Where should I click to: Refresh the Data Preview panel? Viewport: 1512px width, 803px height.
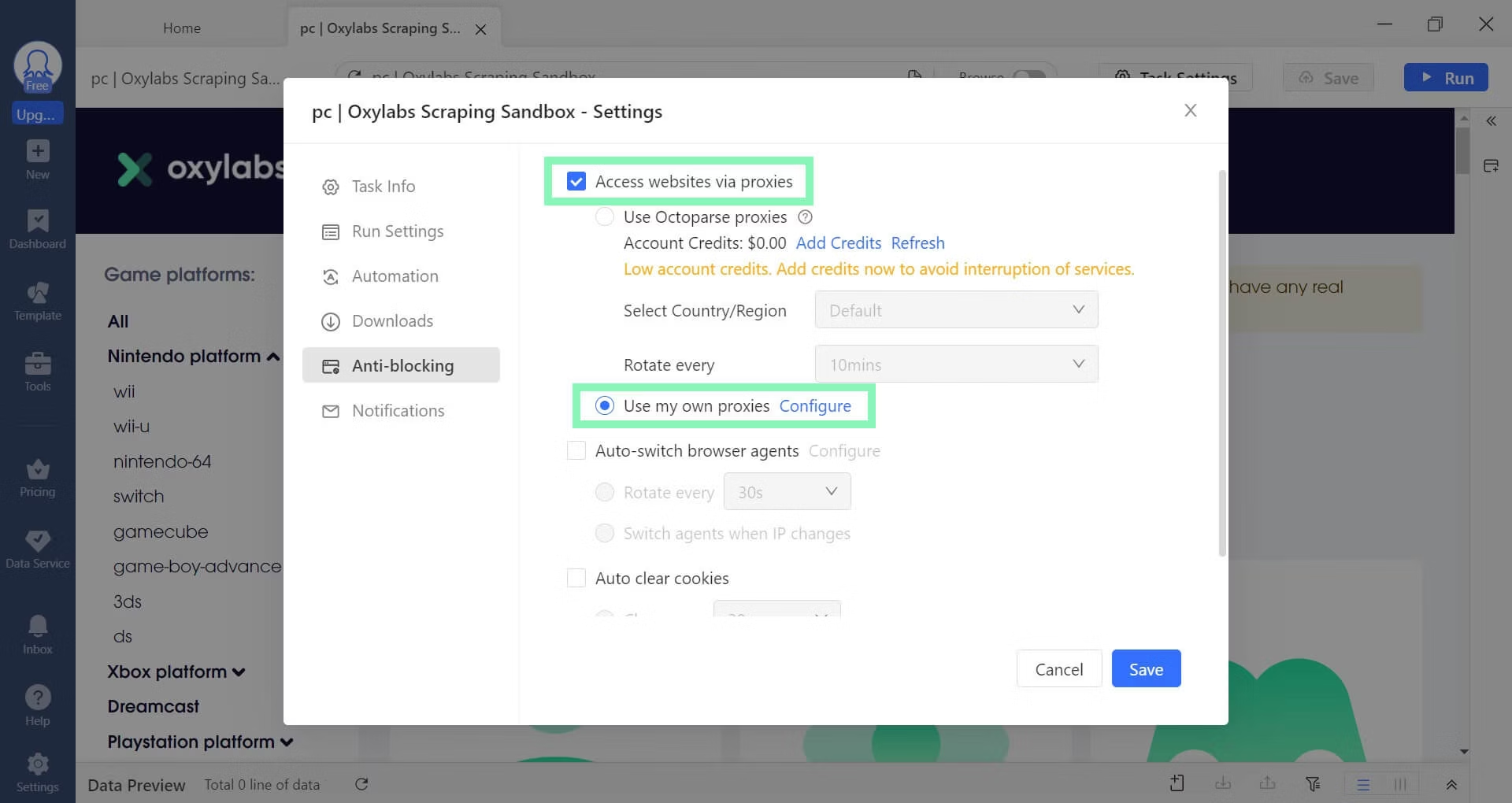[361, 784]
